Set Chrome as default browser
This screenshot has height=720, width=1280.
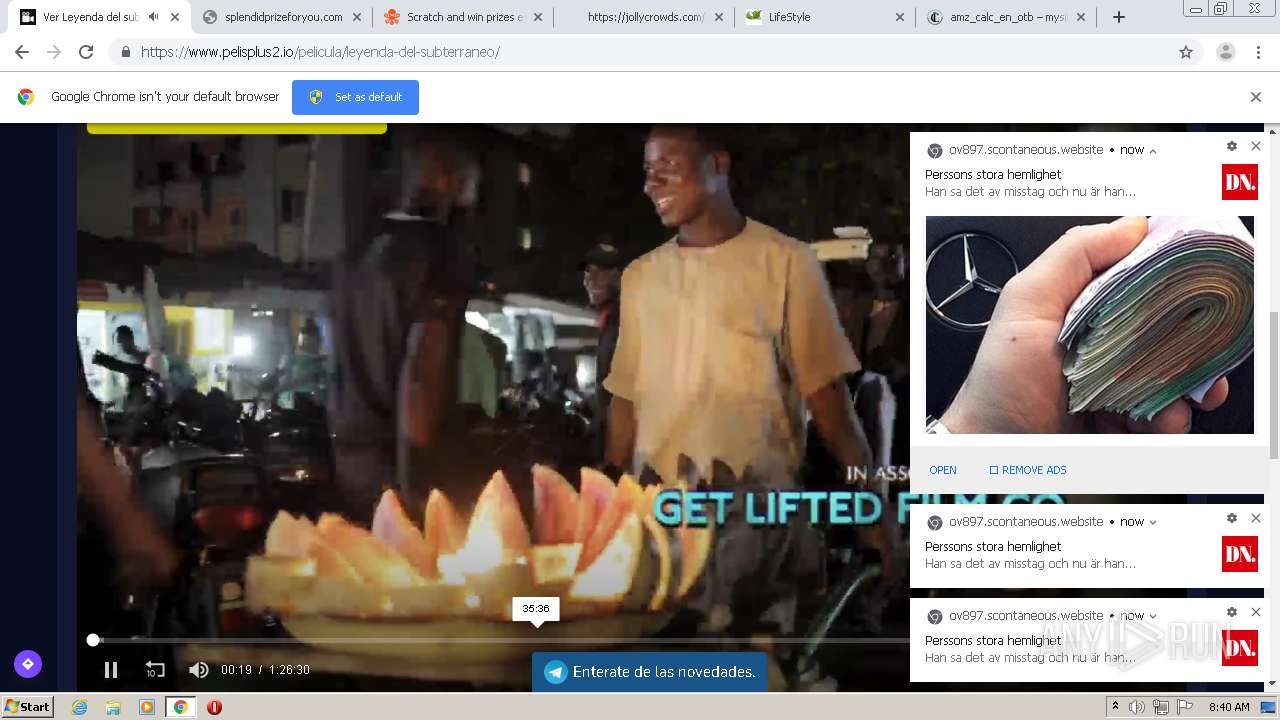pos(355,97)
